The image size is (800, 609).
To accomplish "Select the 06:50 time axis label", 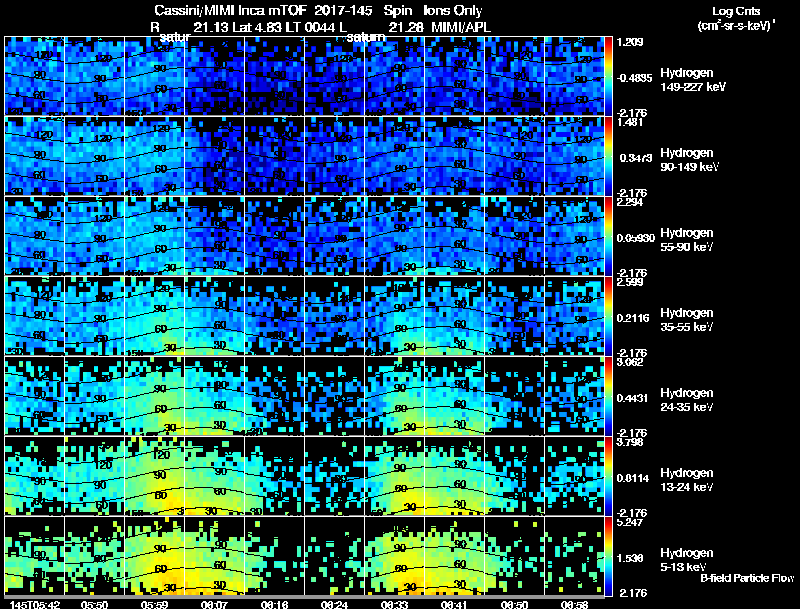I will (514, 604).
